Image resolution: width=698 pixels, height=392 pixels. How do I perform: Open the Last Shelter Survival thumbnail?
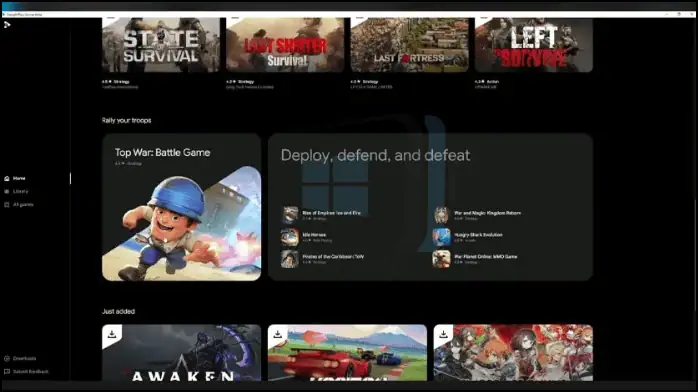[285, 44]
